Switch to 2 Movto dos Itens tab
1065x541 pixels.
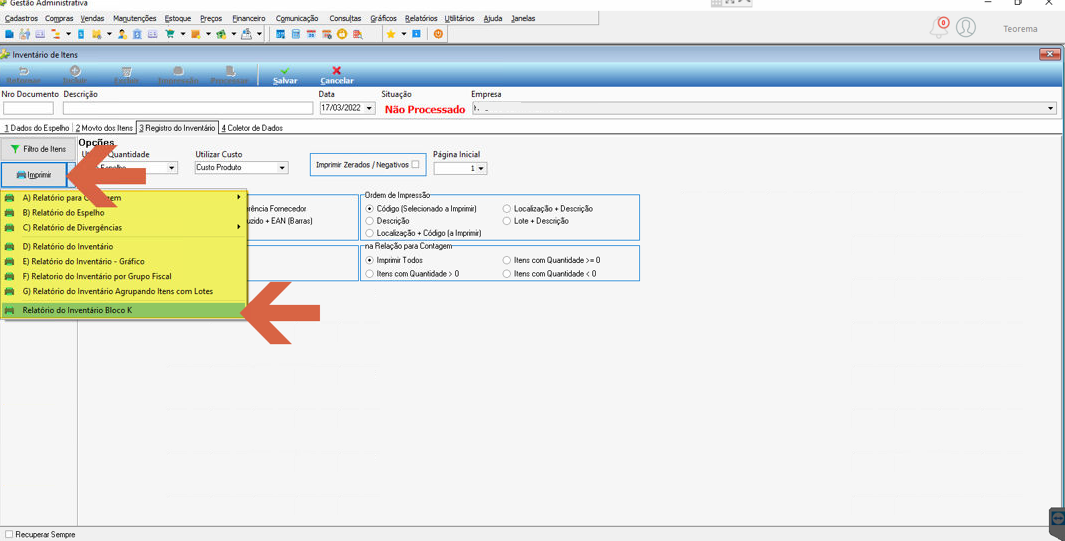tap(104, 128)
